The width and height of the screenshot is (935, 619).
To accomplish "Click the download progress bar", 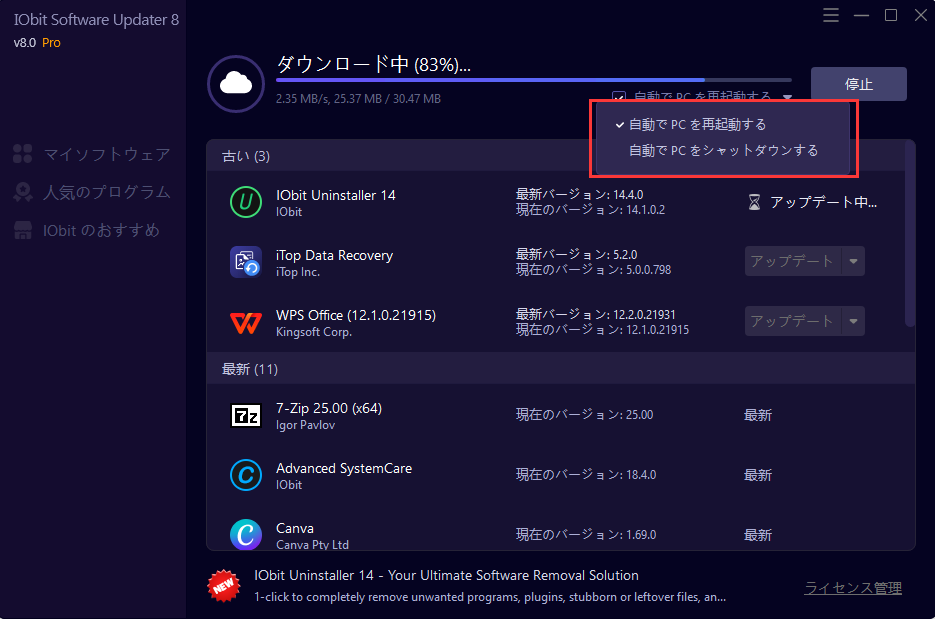I will [x=534, y=80].
